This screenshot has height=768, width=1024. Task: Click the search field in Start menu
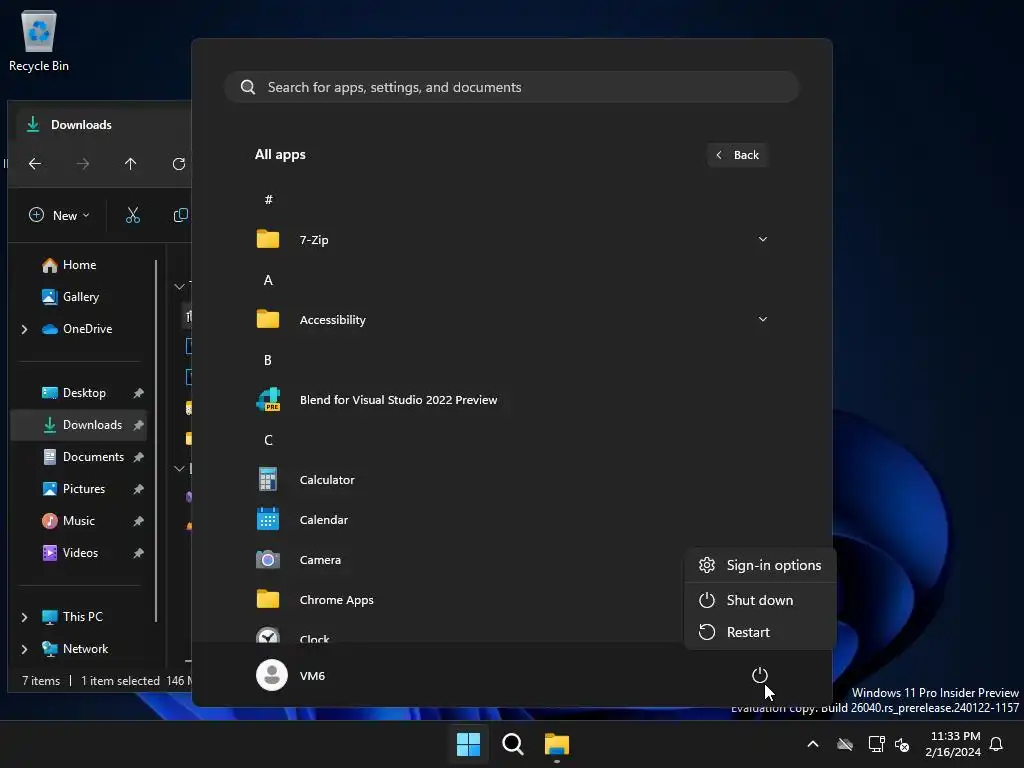coord(511,87)
